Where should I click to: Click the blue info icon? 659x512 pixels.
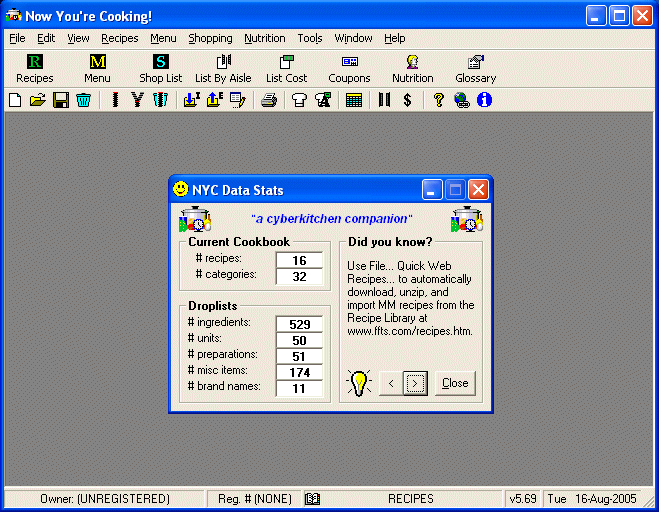[484, 100]
